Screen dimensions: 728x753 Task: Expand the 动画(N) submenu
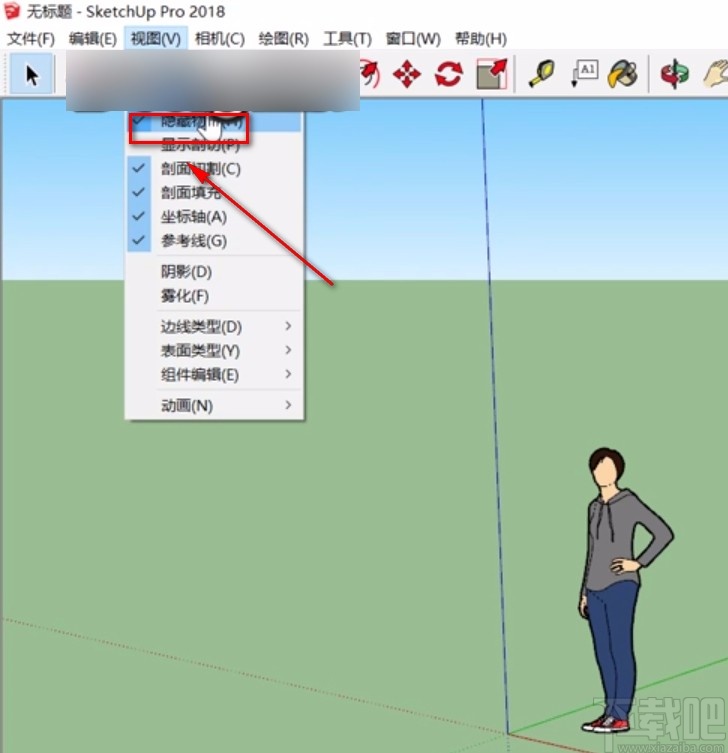tap(214, 406)
